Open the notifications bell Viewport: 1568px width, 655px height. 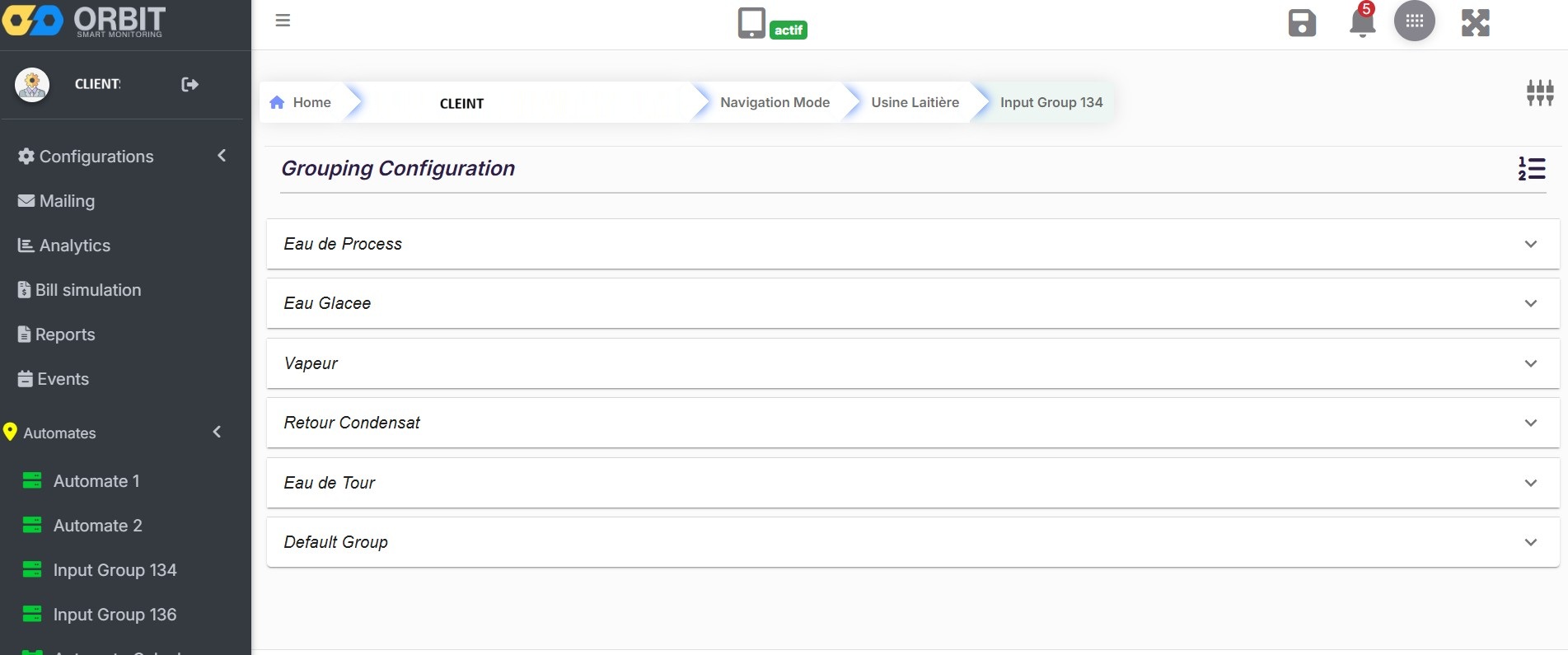(1362, 22)
